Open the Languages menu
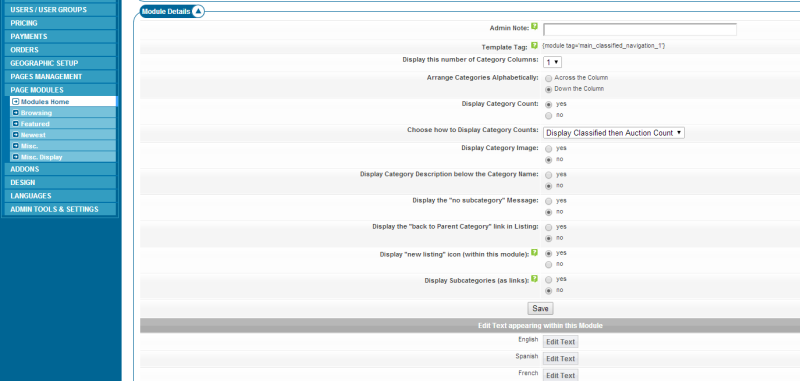 point(59,195)
